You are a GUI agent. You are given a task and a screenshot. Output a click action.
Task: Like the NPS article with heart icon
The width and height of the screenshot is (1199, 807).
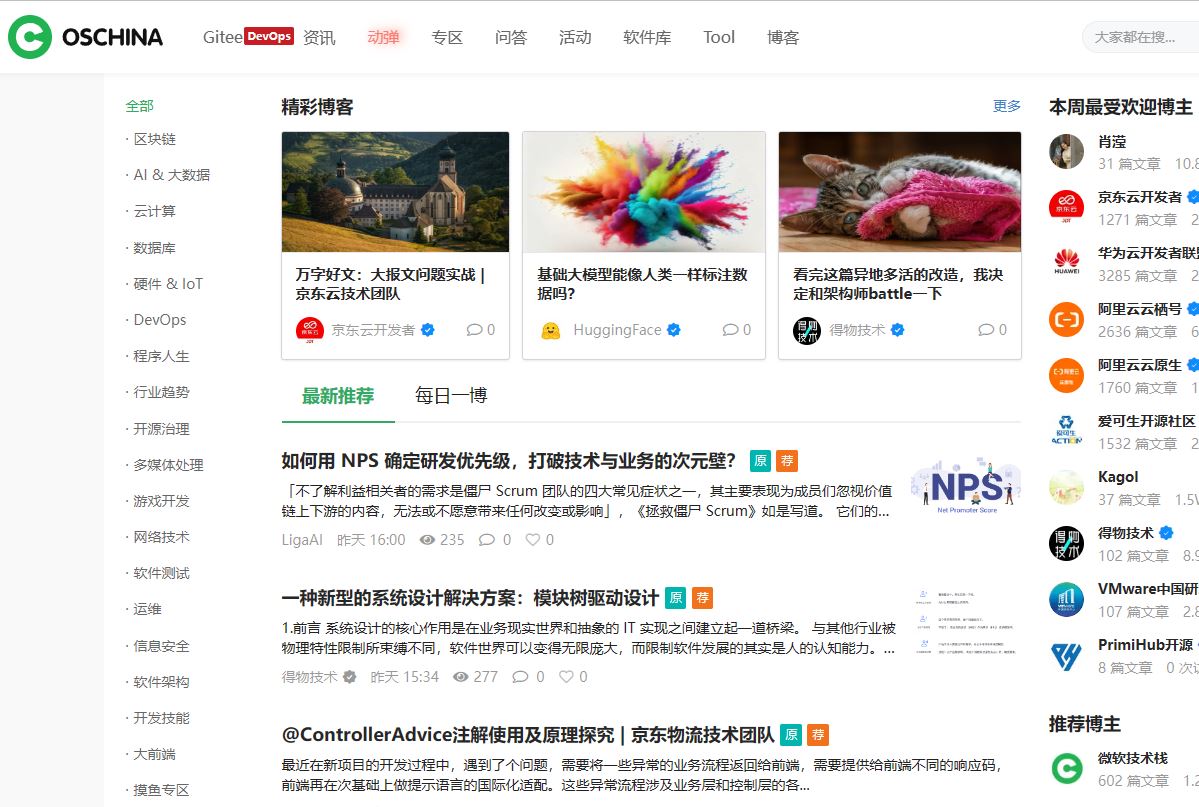pyautogui.click(x=533, y=540)
